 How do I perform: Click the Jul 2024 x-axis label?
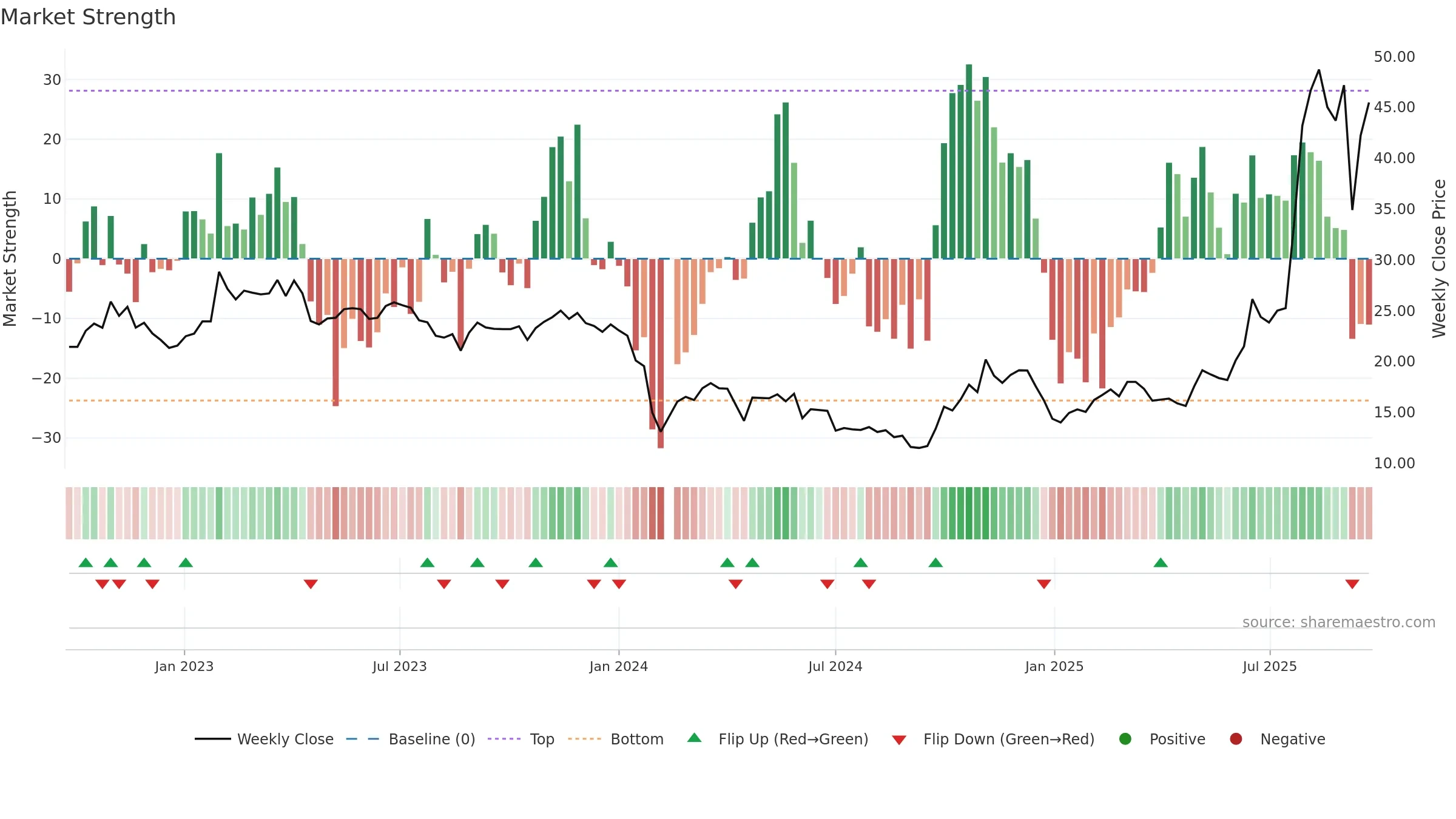[835, 666]
